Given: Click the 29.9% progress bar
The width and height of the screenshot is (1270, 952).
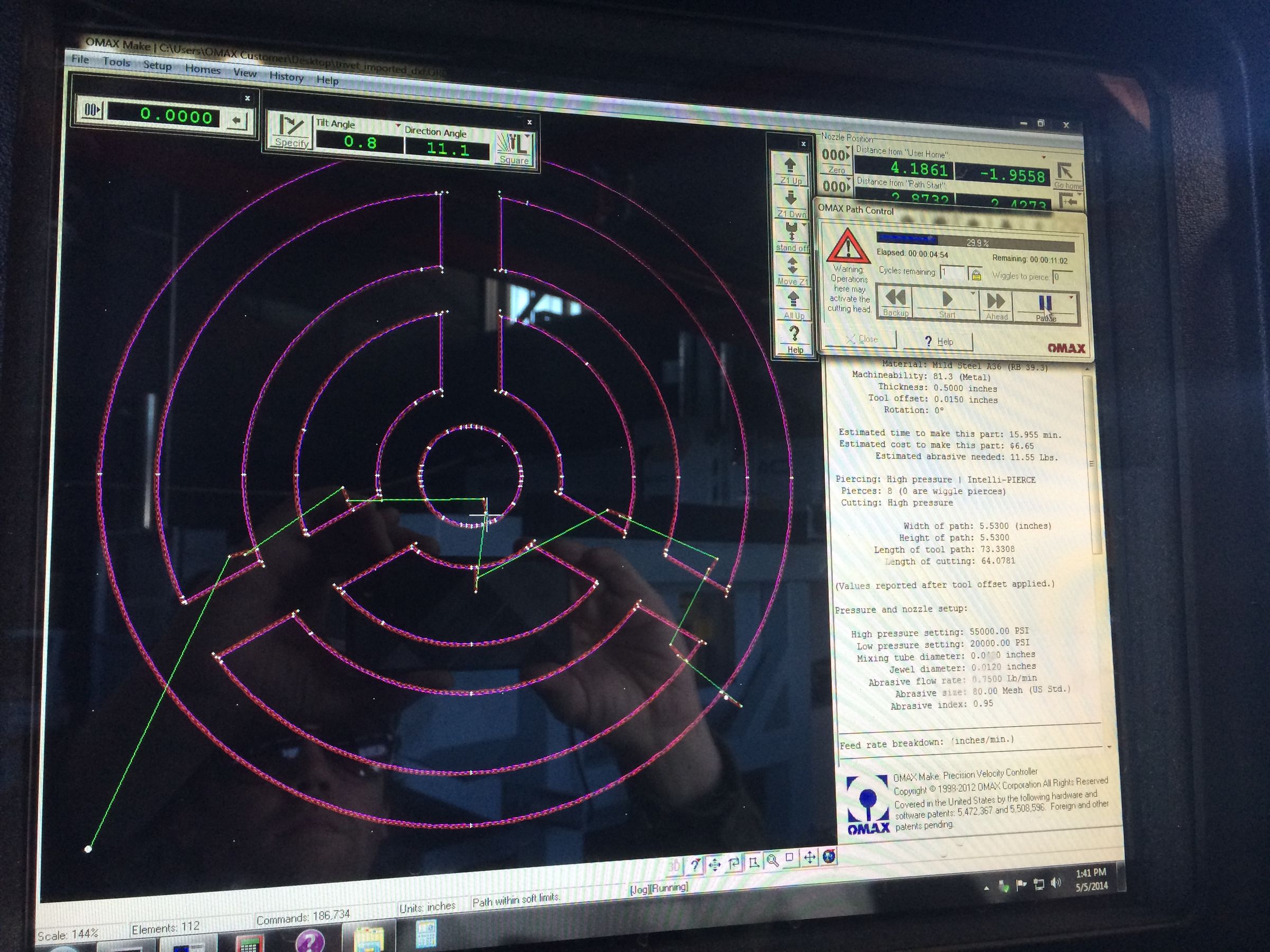Looking at the screenshot, I should click(975, 242).
